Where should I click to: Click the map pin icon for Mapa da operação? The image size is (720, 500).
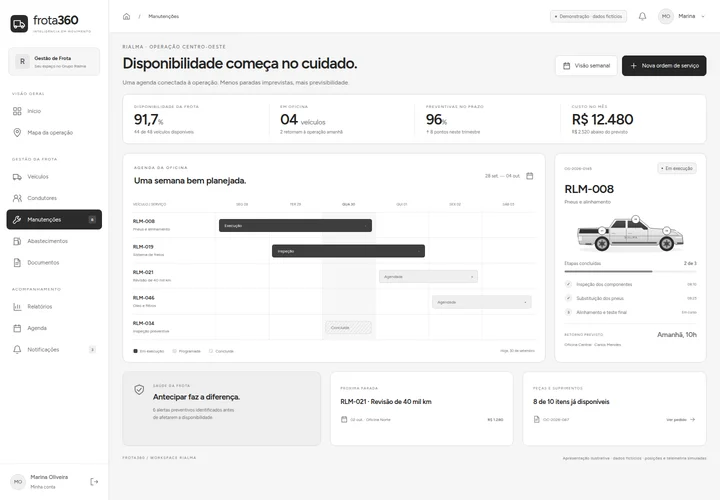coord(17,133)
